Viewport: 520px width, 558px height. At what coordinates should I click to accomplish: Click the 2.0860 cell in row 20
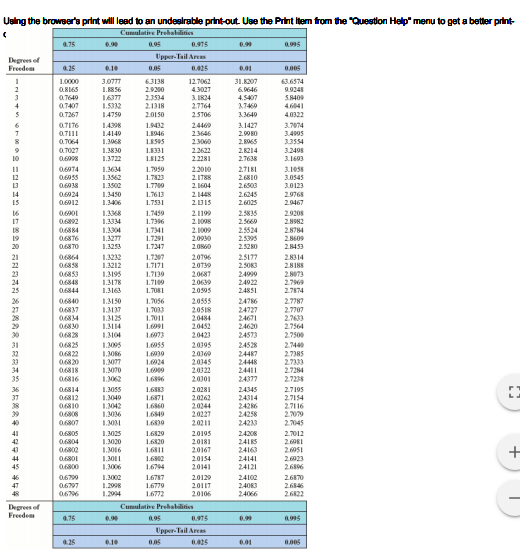201,247
